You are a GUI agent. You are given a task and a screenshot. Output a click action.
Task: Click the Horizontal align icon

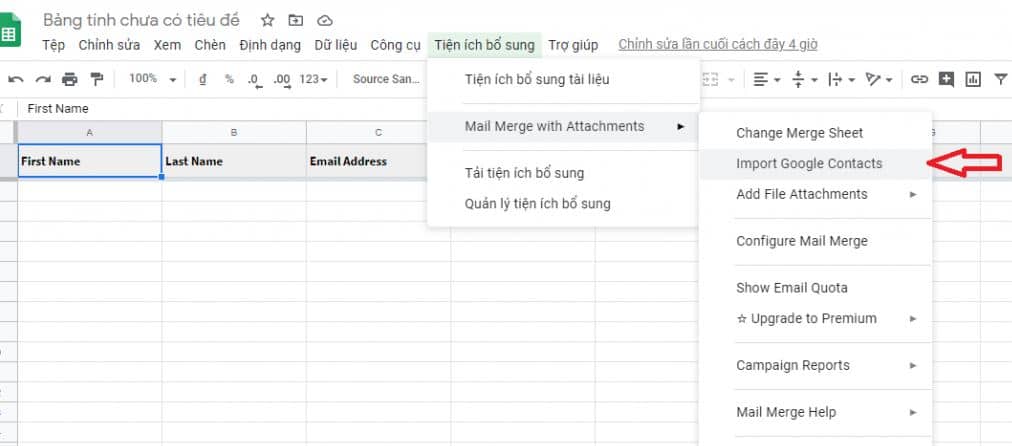pos(760,79)
